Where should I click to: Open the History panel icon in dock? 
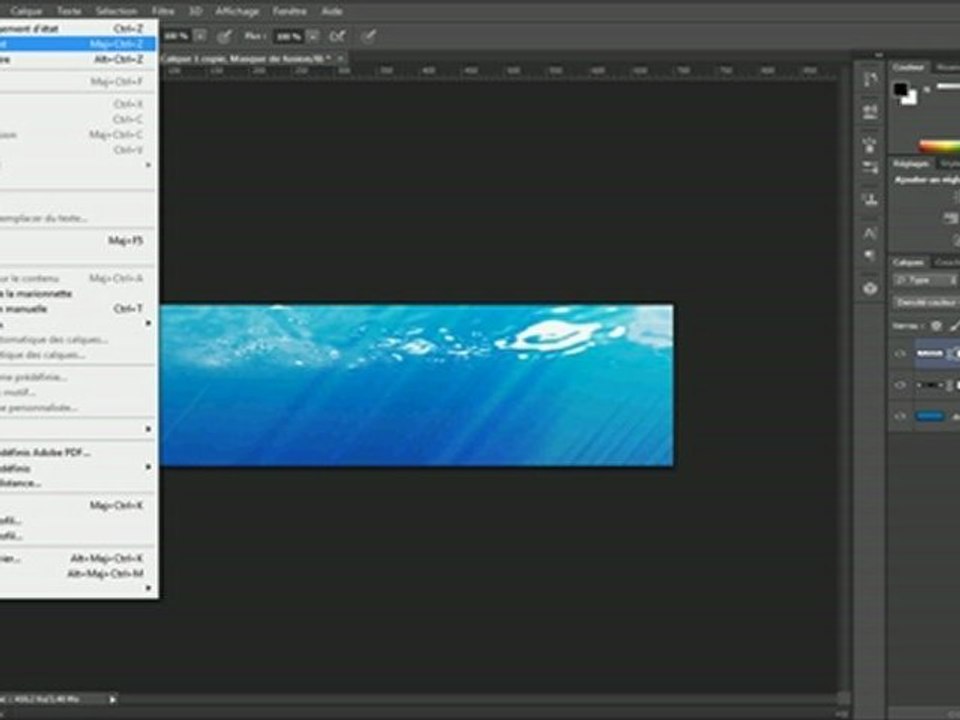[870, 80]
